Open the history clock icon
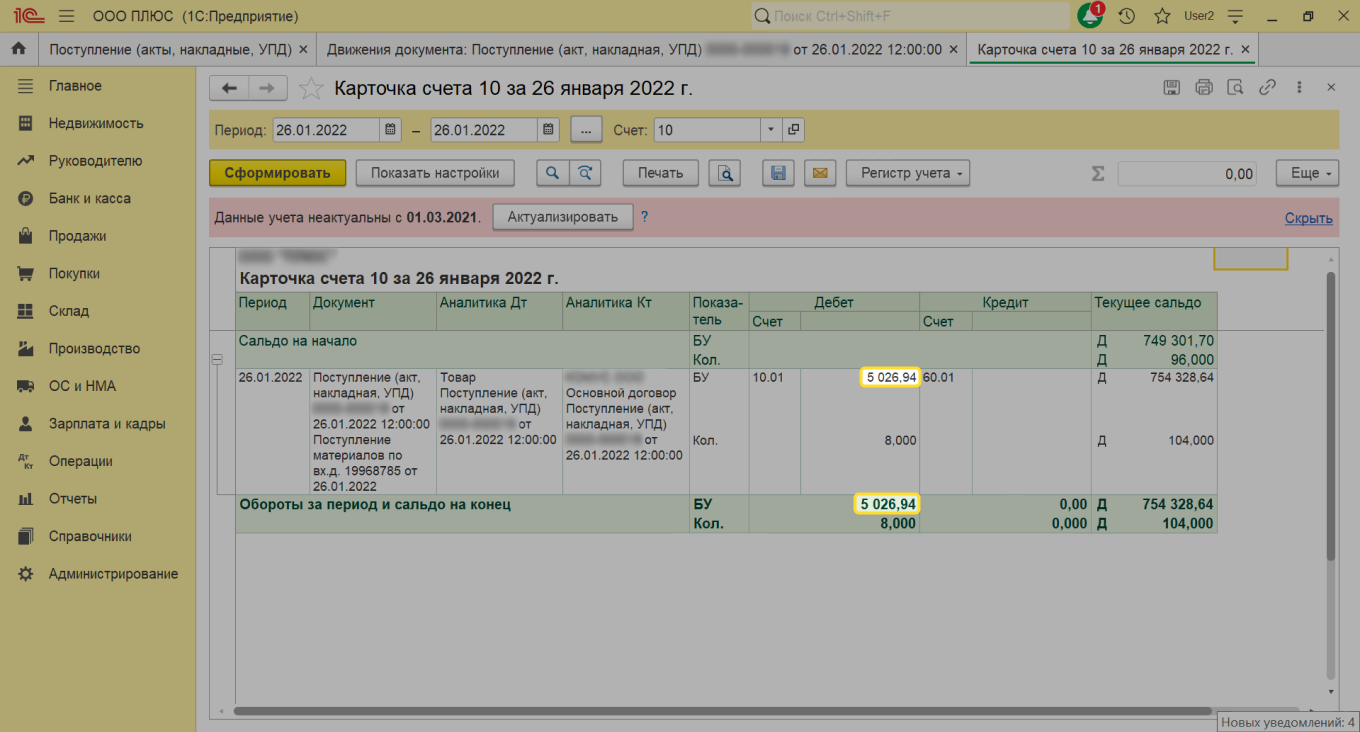 pos(1127,16)
